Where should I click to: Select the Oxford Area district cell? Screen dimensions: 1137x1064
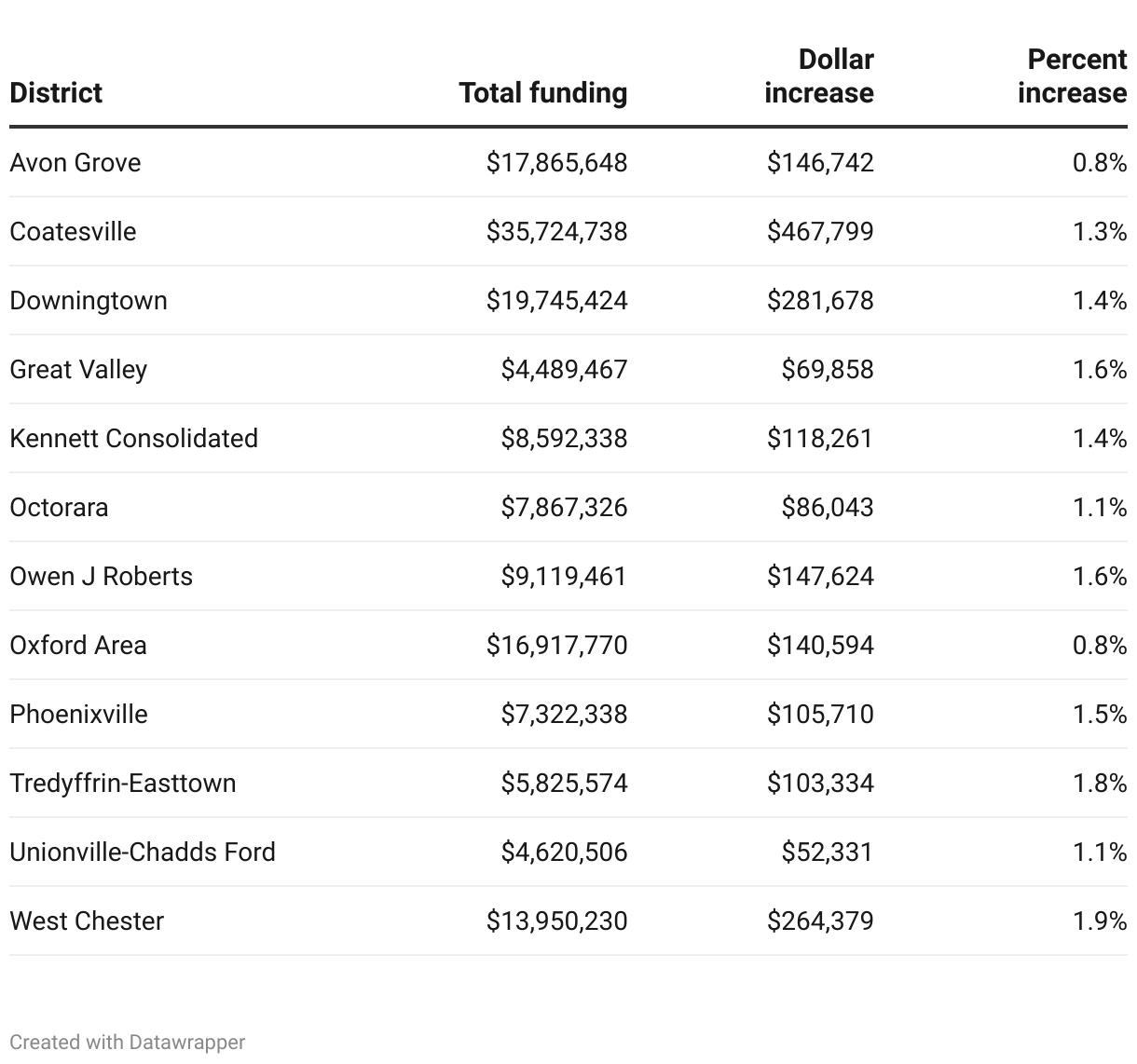(x=78, y=646)
